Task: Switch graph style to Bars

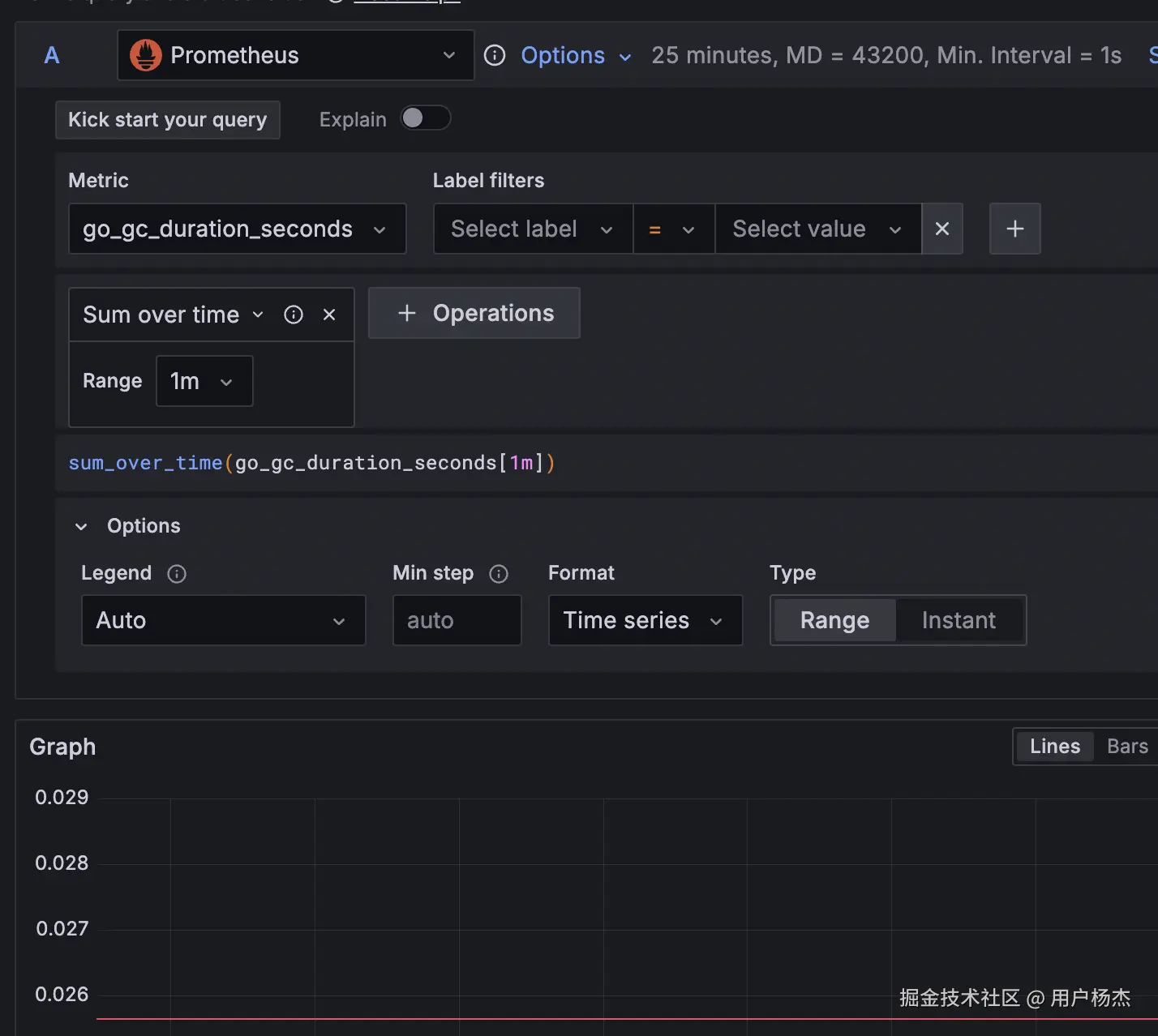Action: pyautogui.click(x=1127, y=747)
